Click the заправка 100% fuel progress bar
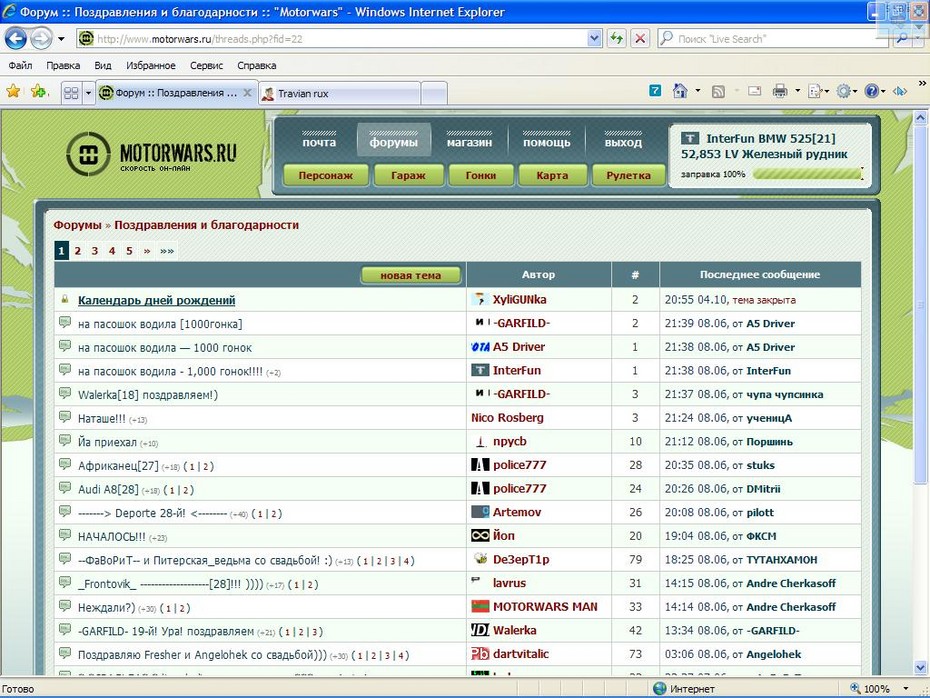 pyautogui.click(x=807, y=174)
